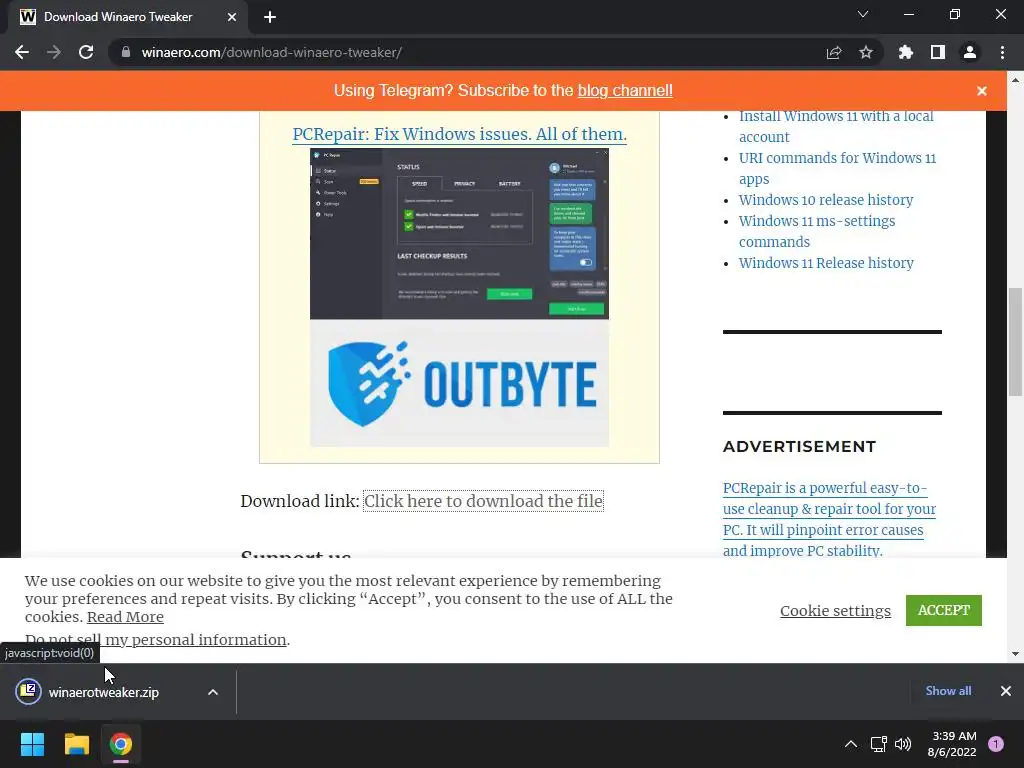Open Windows 11 Release history link

[x=826, y=263]
